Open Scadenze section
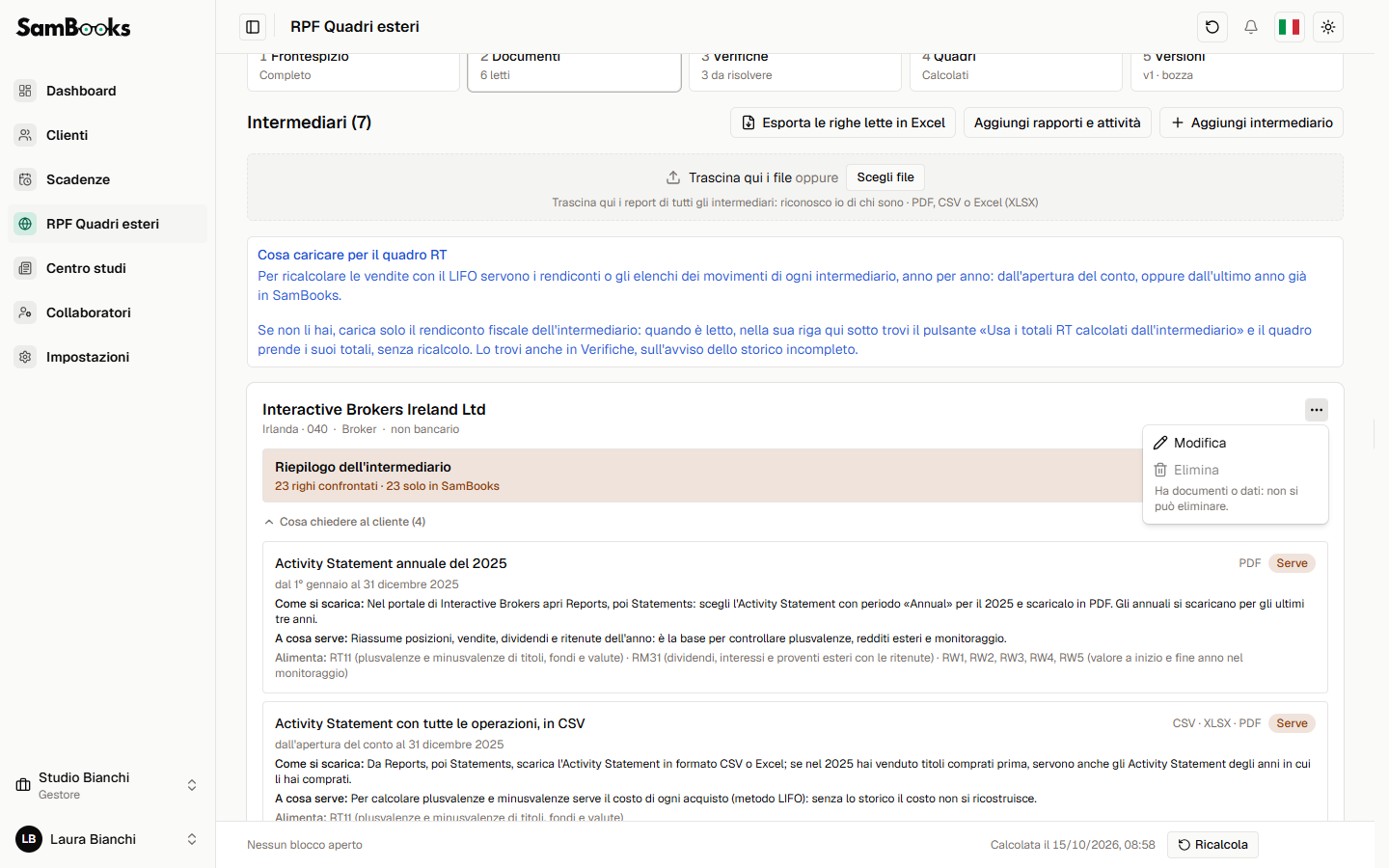 tap(107, 179)
